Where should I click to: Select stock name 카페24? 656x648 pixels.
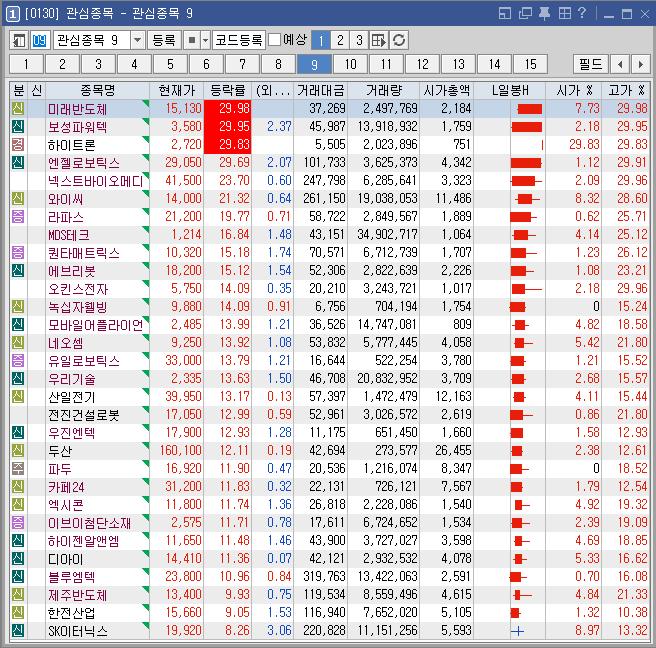tap(66, 487)
